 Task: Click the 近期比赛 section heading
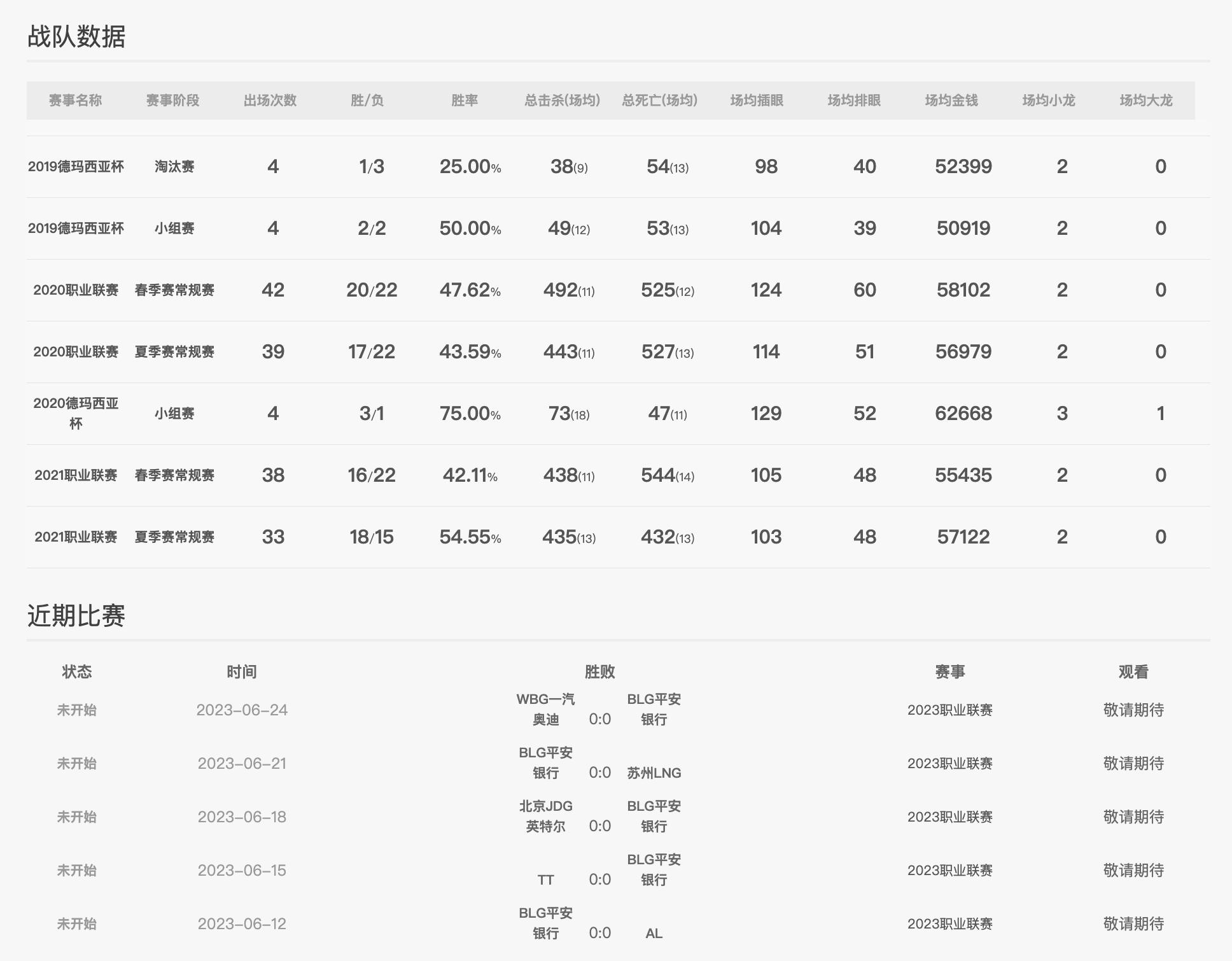76,616
